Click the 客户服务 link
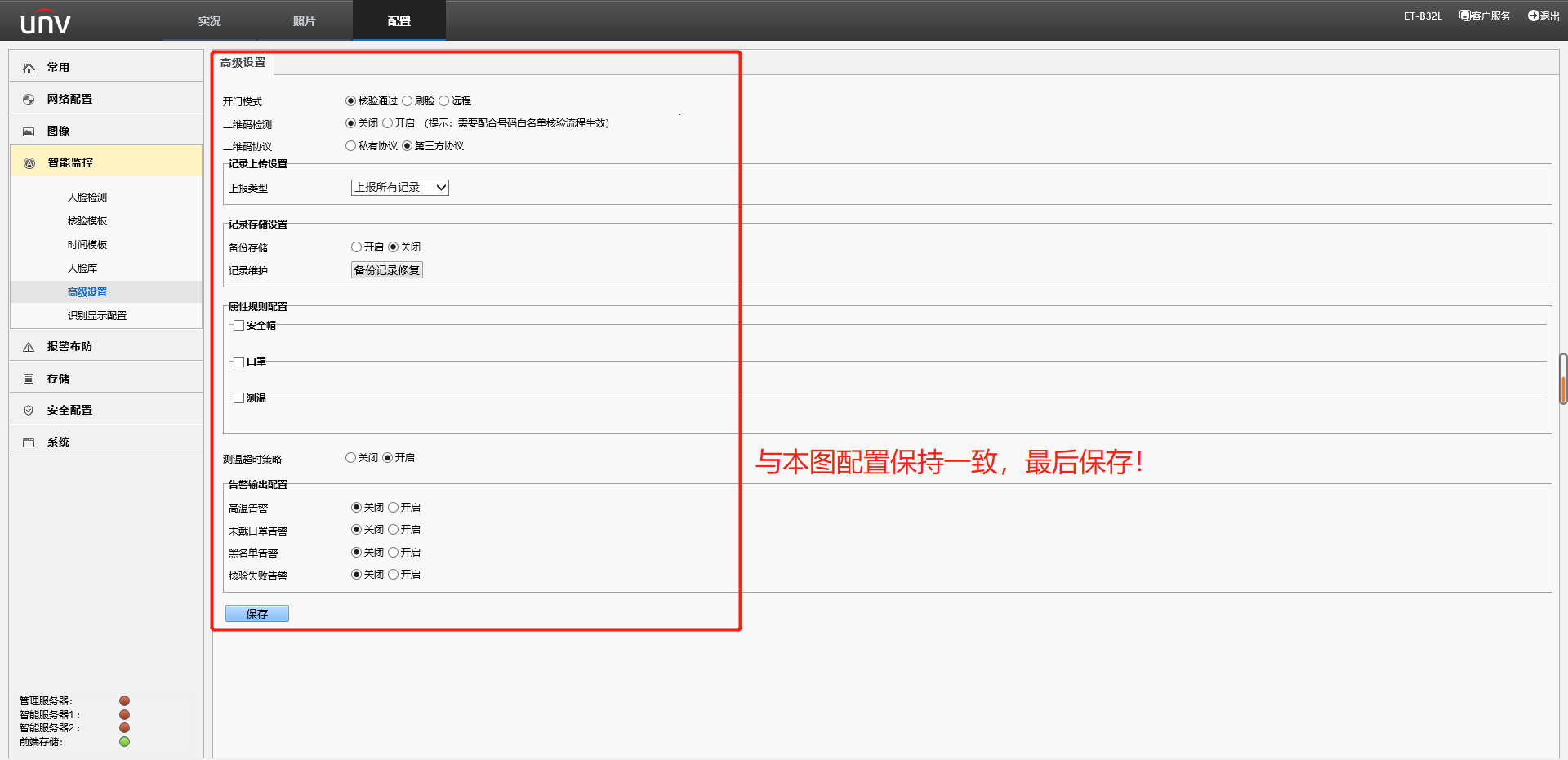1568x760 pixels. [1491, 16]
